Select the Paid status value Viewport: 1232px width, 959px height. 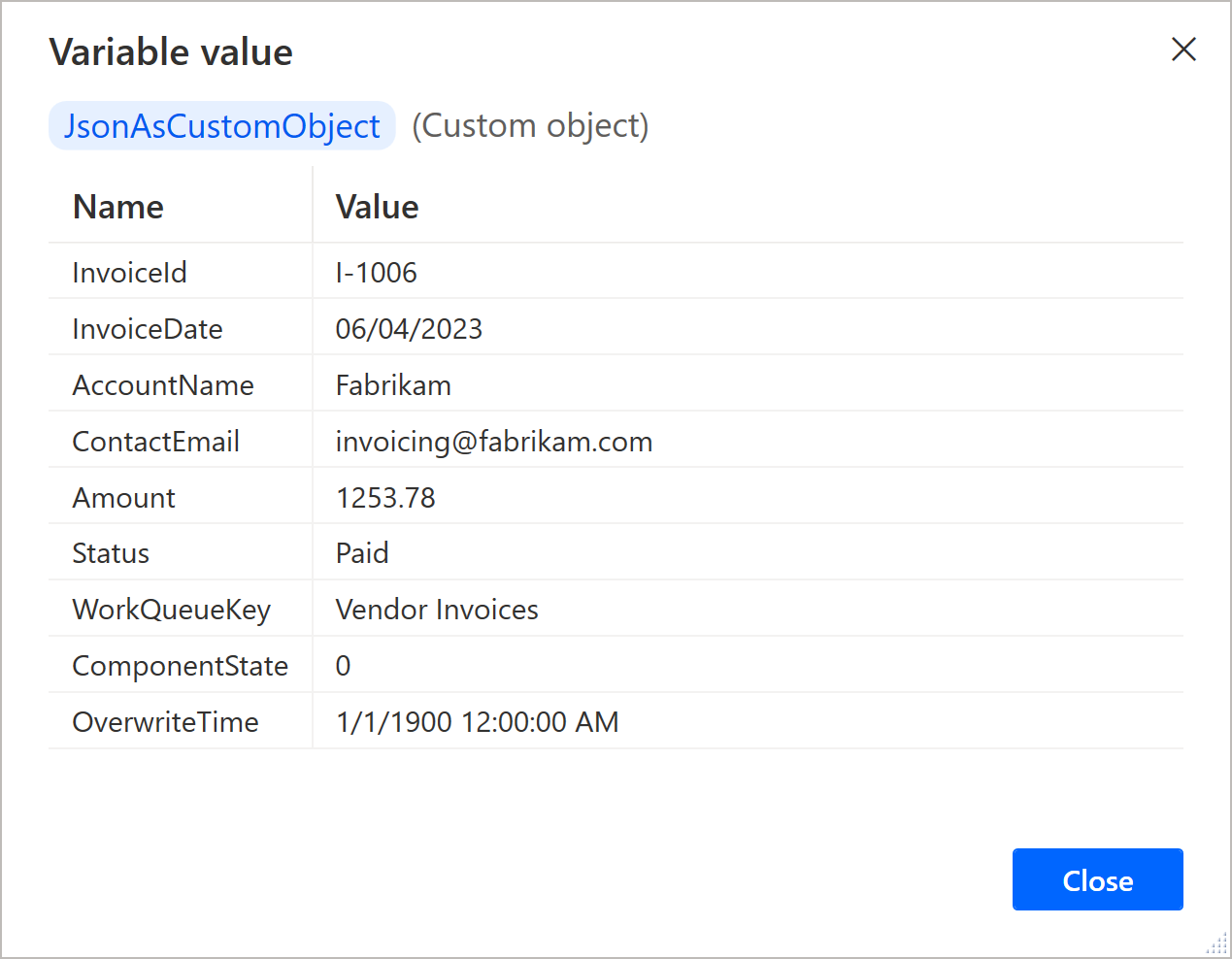point(362,553)
